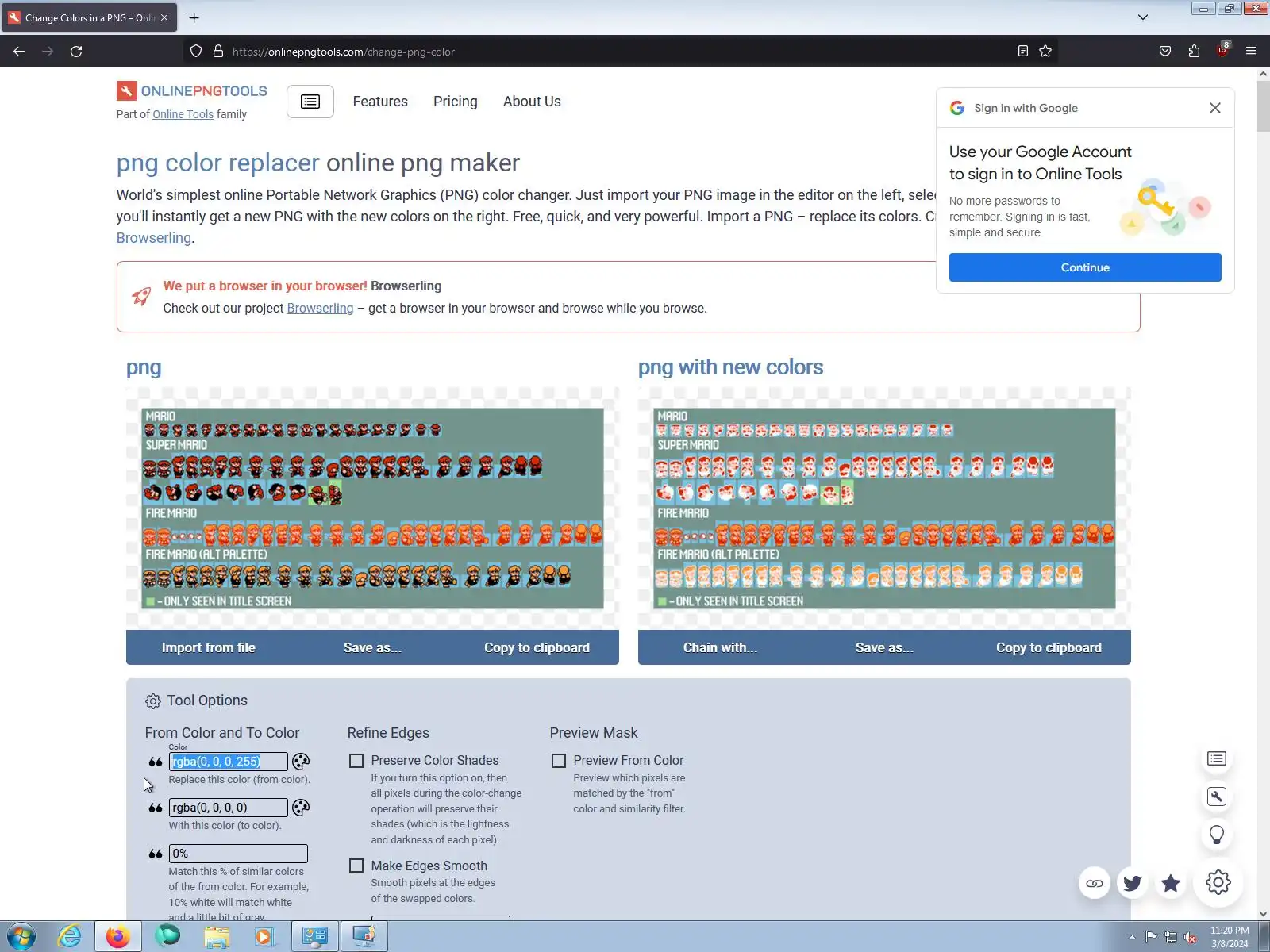Show site tracking protection shield info
This screenshot has height=952, width=1270.
196,52
